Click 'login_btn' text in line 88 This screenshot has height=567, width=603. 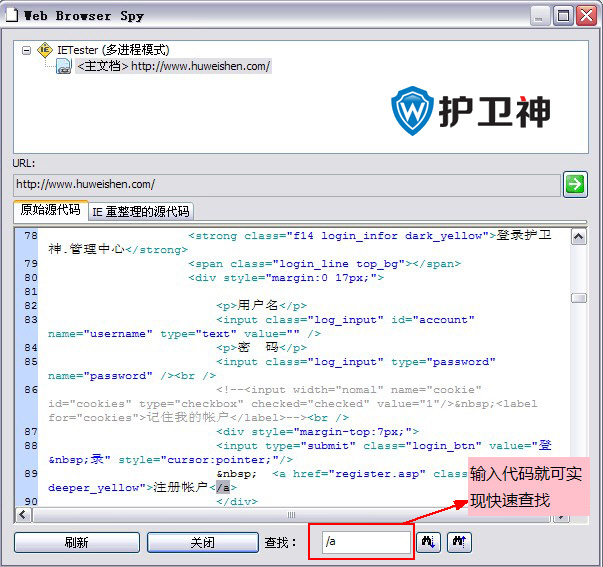click(x=446, y=446)
